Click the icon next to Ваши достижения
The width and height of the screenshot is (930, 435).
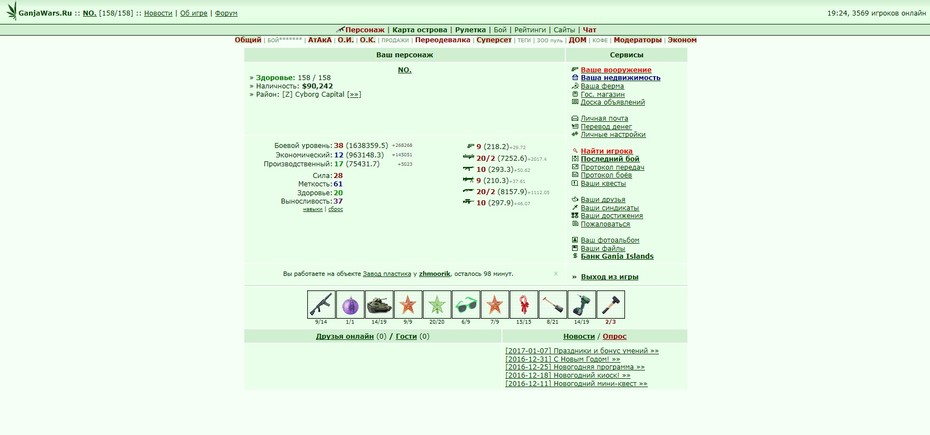575,215
